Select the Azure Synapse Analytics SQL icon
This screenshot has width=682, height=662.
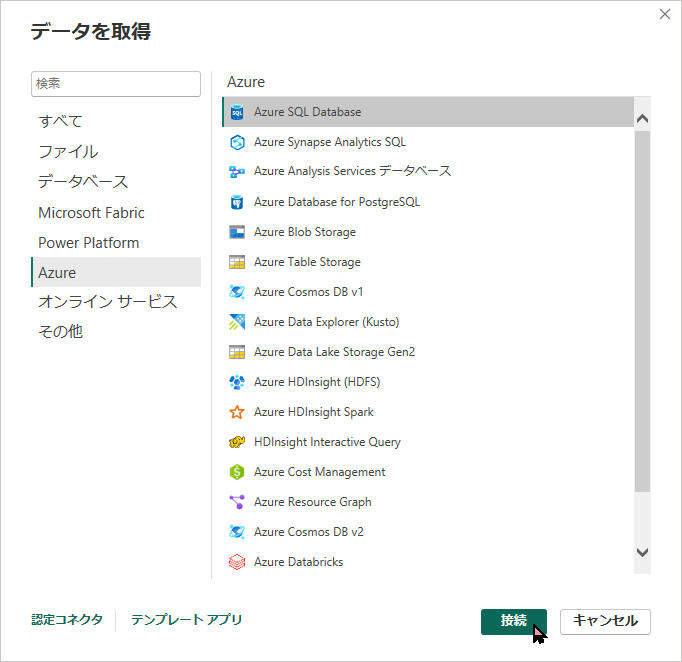[x=237, y=142]
